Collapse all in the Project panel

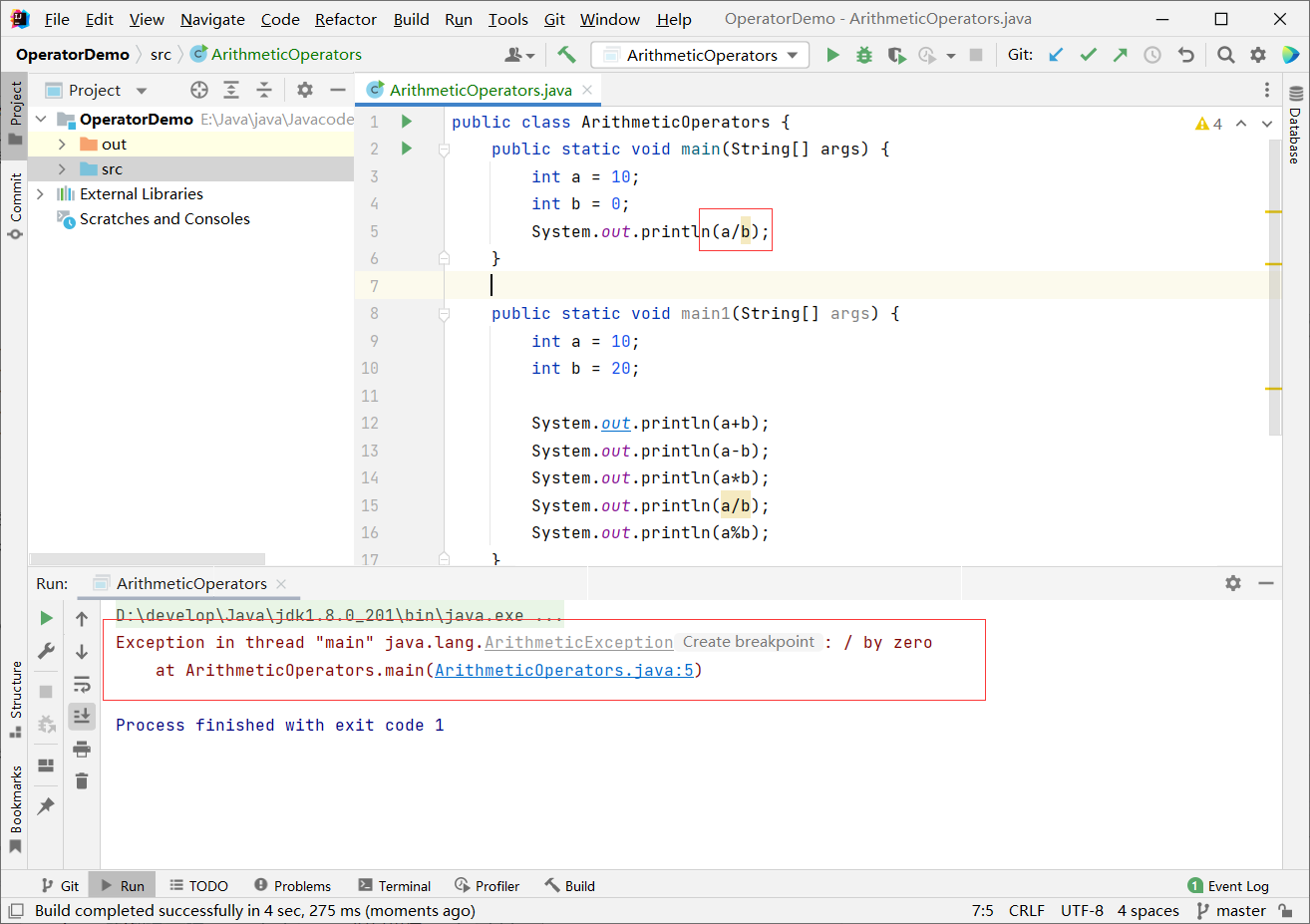[x=264, y=90]
